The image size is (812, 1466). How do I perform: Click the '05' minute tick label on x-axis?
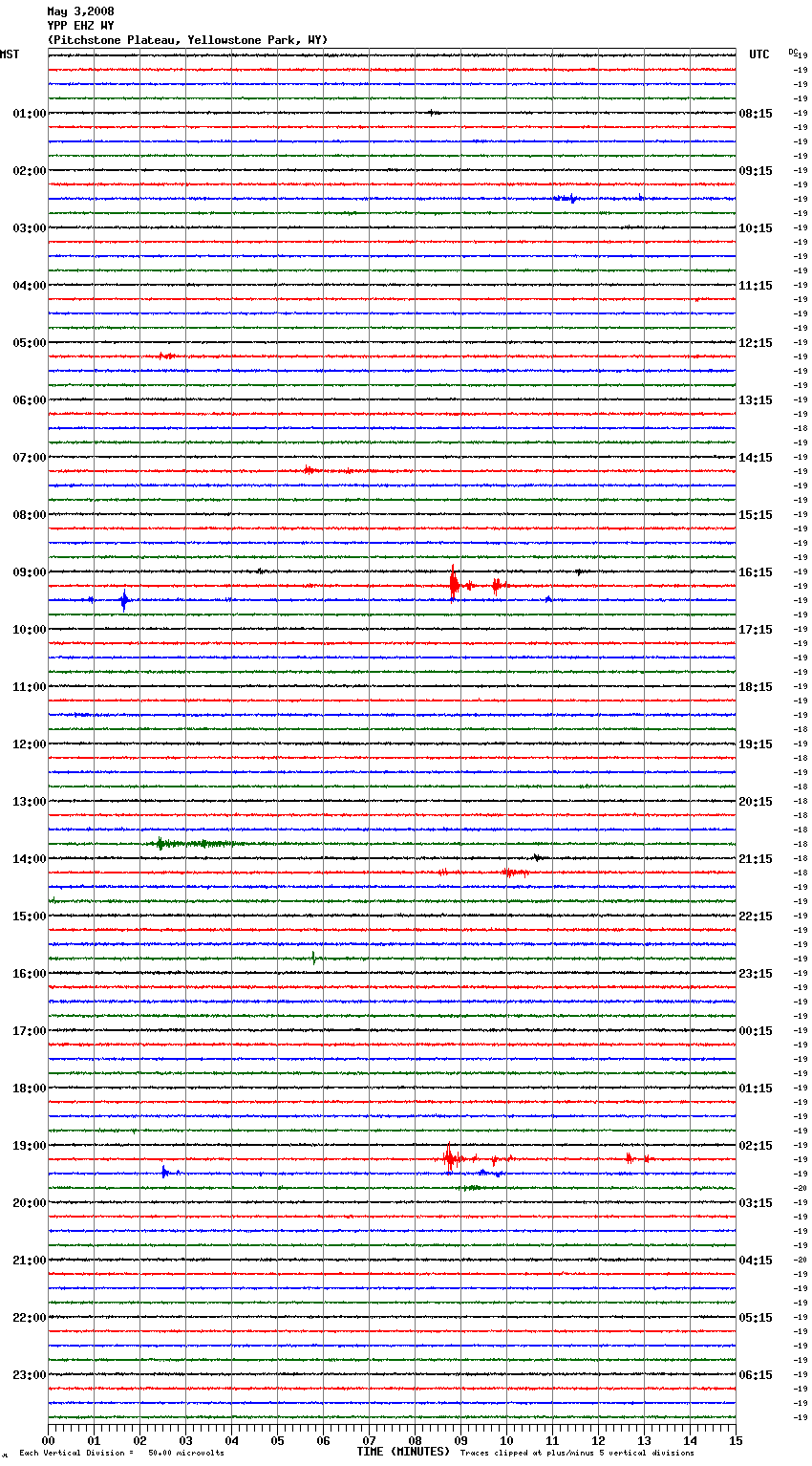(277, 1440)
